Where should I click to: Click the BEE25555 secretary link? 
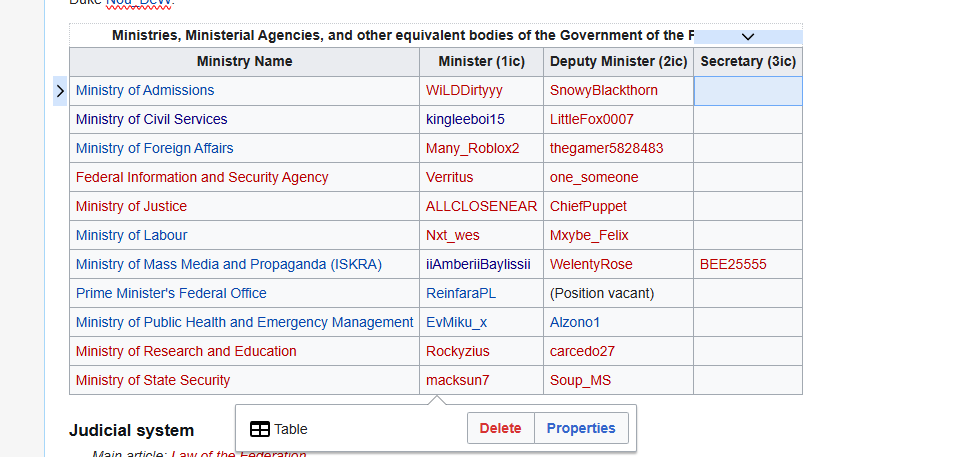pyautogui.click(x=733, y=264)
